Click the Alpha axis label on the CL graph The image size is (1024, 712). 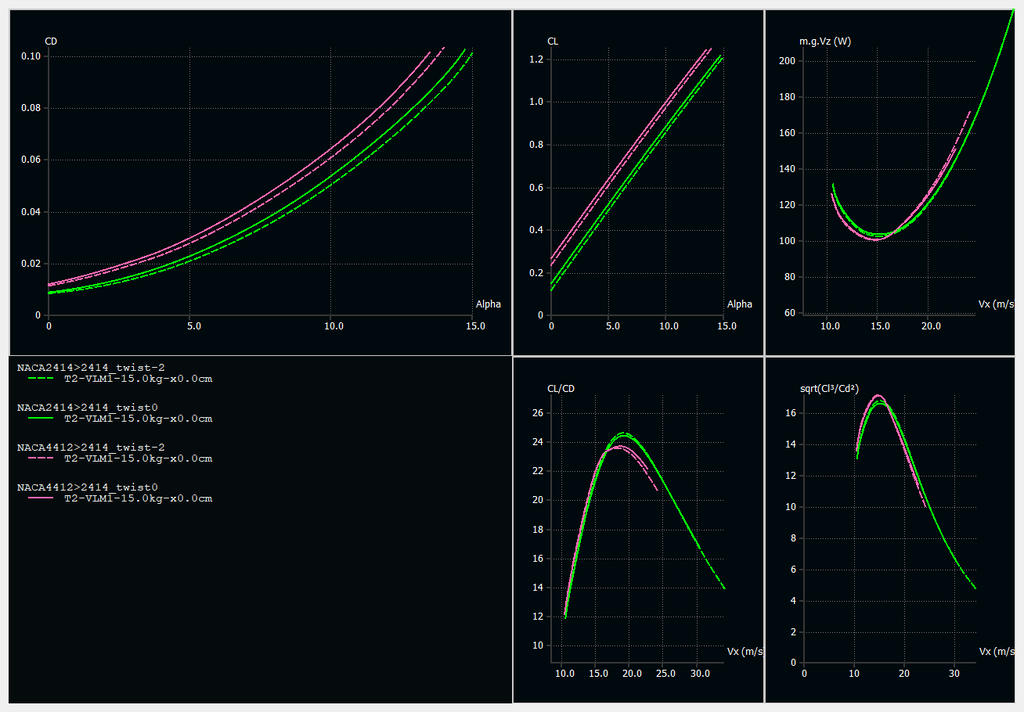click(739, 304)
